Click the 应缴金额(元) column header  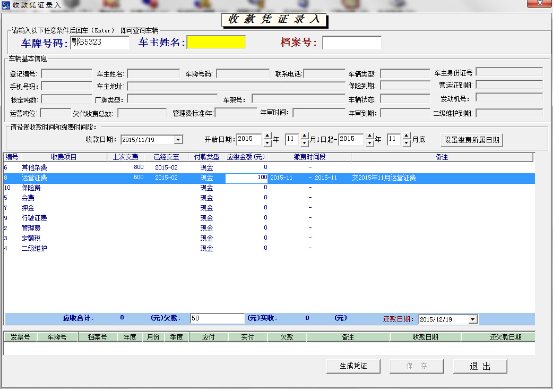(246, 157)
